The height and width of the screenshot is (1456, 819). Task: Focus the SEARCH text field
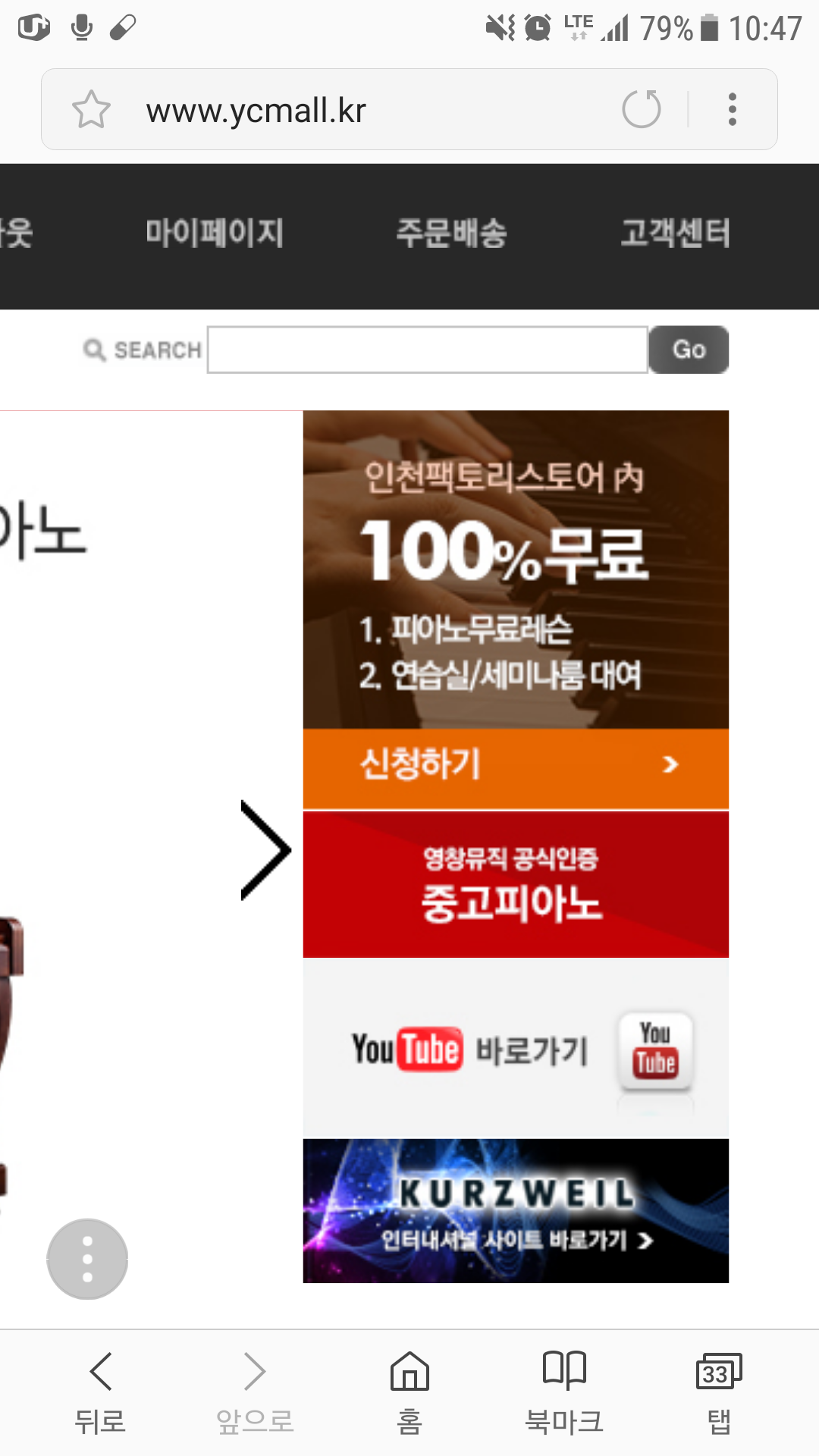tap(428, 350)
